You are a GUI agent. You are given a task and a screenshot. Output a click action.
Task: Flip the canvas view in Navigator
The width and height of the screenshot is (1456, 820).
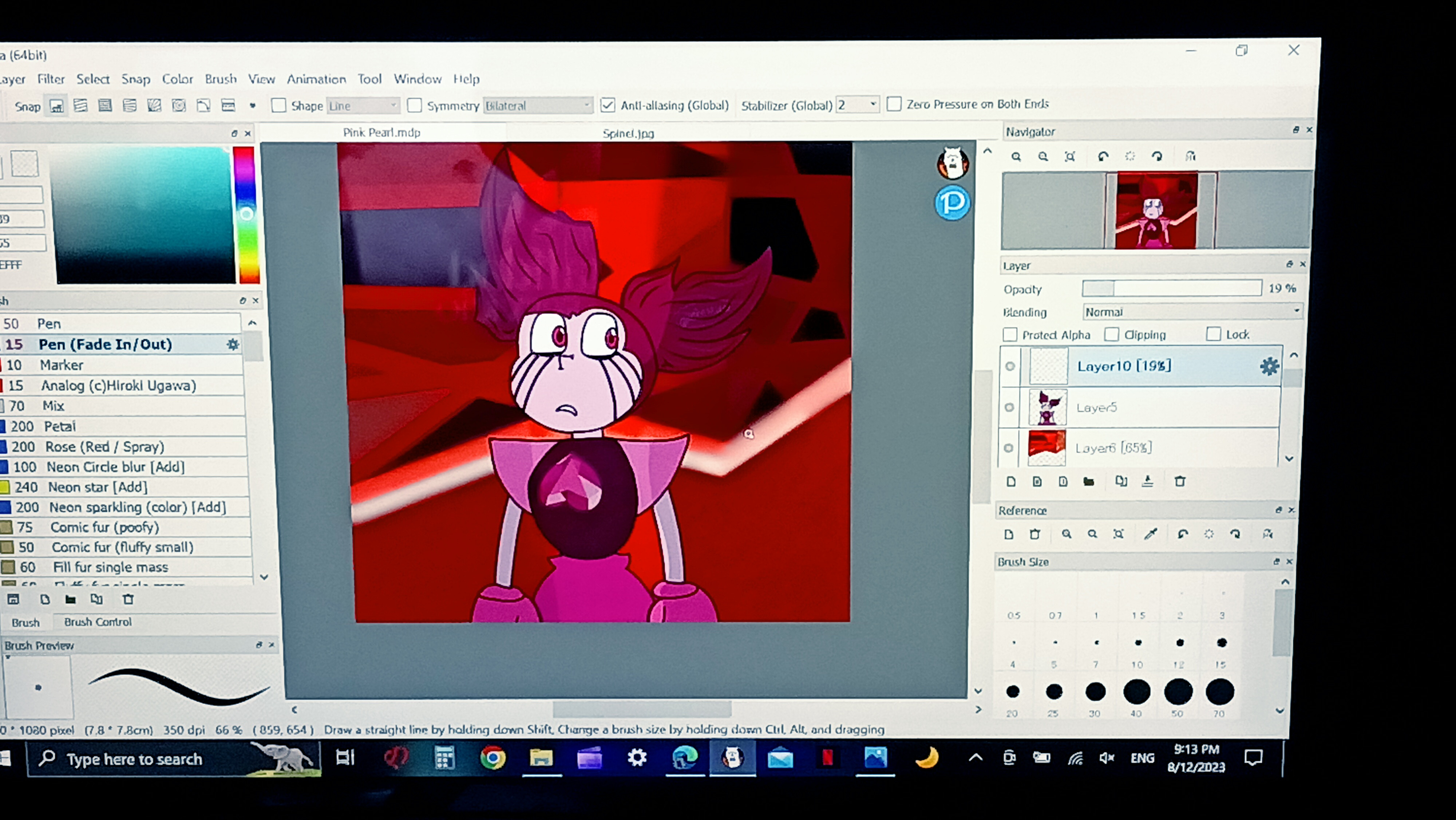pyautogui.click(x=1190, y=157)
